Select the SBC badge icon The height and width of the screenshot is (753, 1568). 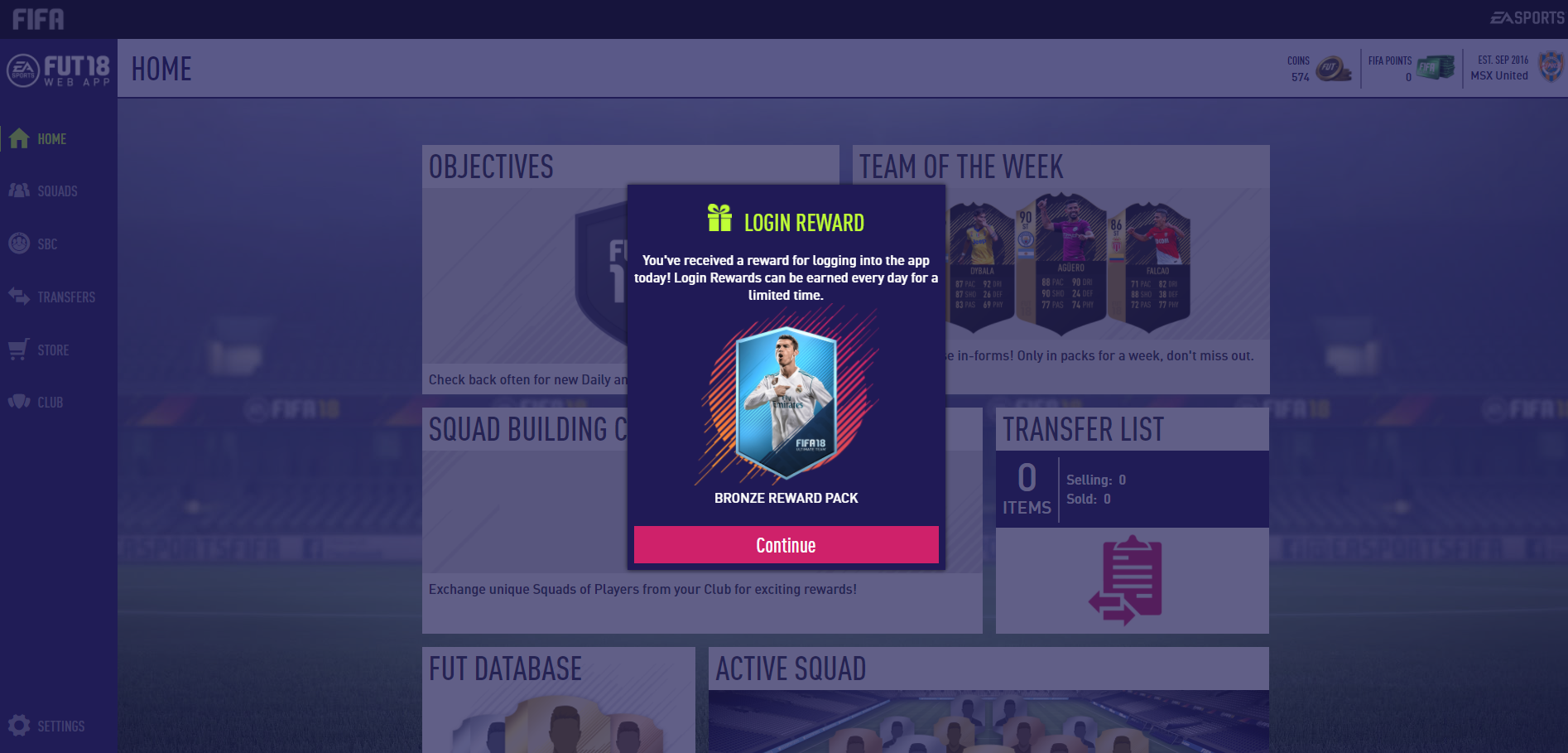point(19,244)
